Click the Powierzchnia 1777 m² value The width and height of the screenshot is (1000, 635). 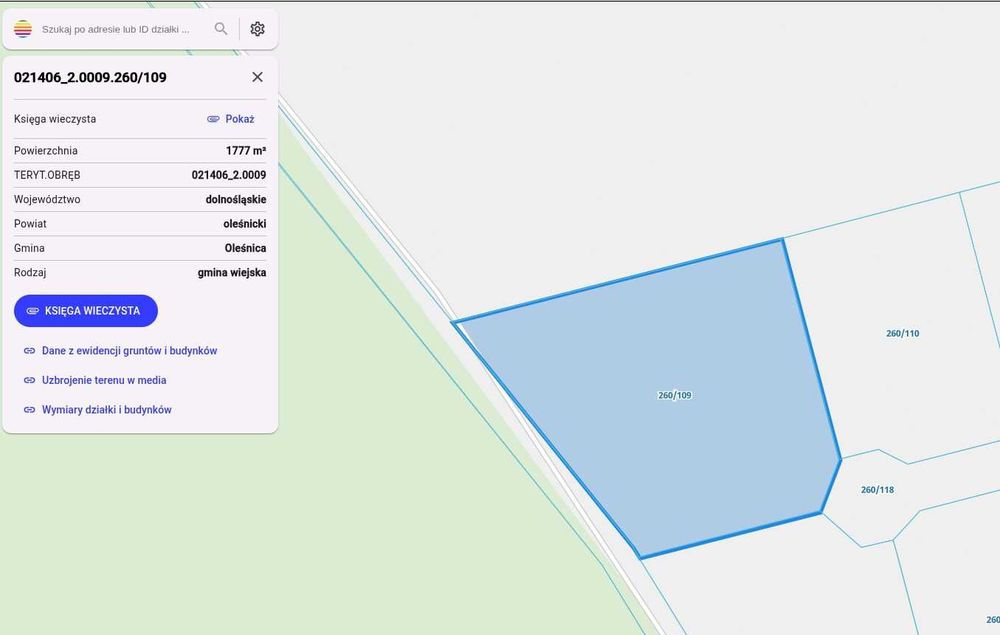pyautogui.click(x=246, y=150)
